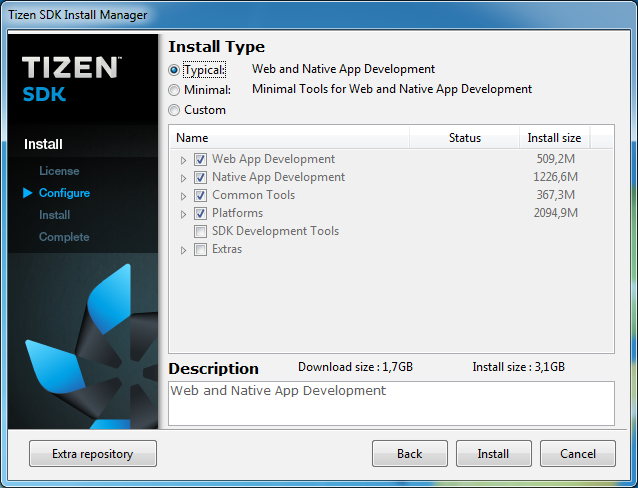Start installation with the Install button
638x488 pixels.
tap(494, 453)
